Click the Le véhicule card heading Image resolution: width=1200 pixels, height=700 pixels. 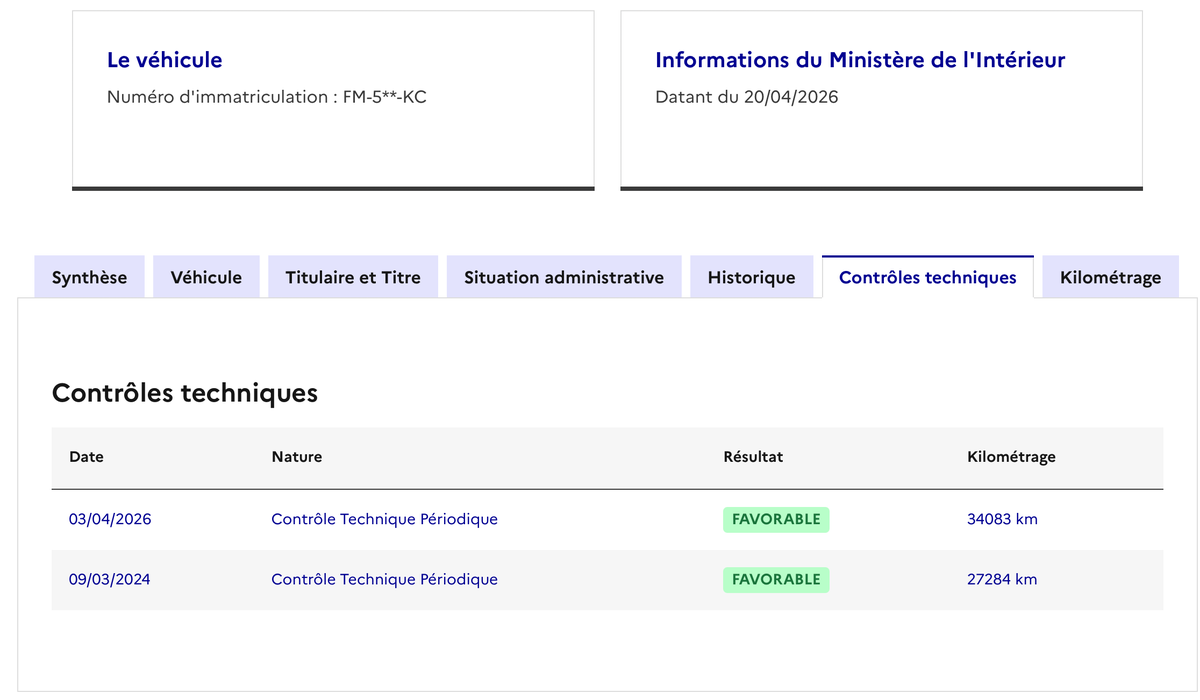(x=165, y=60)
